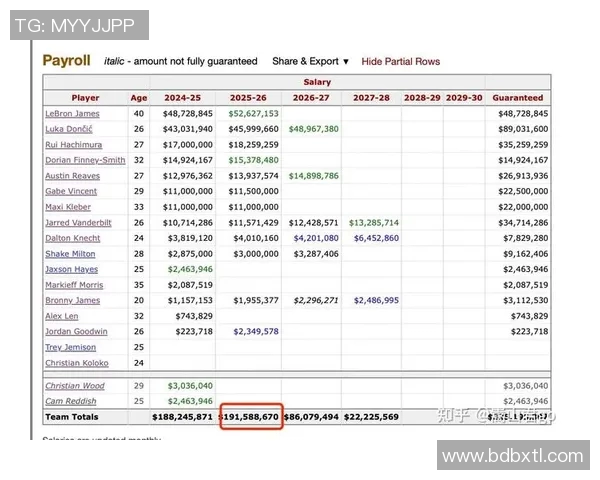The width and height of the screenshot is (600, 480).
Task: Open Dorian Finney-Smith player link
Action: [85, 160]
